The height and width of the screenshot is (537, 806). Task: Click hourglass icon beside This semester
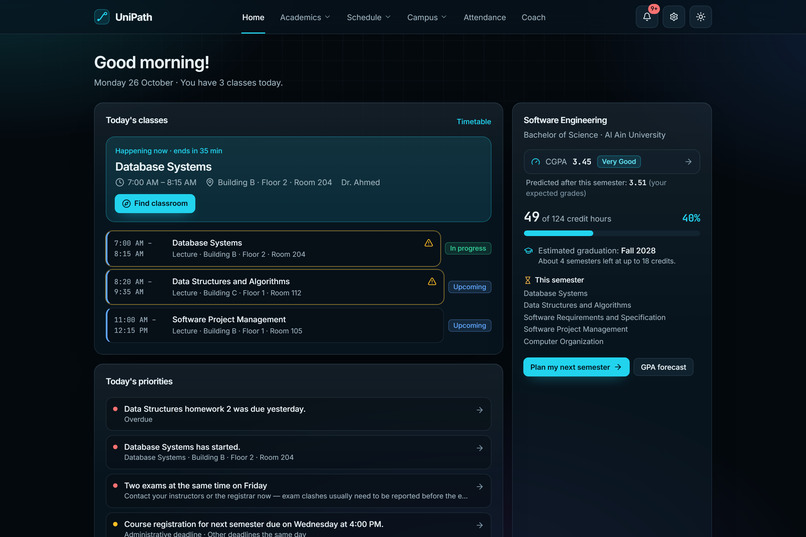[x=527, y=280]
